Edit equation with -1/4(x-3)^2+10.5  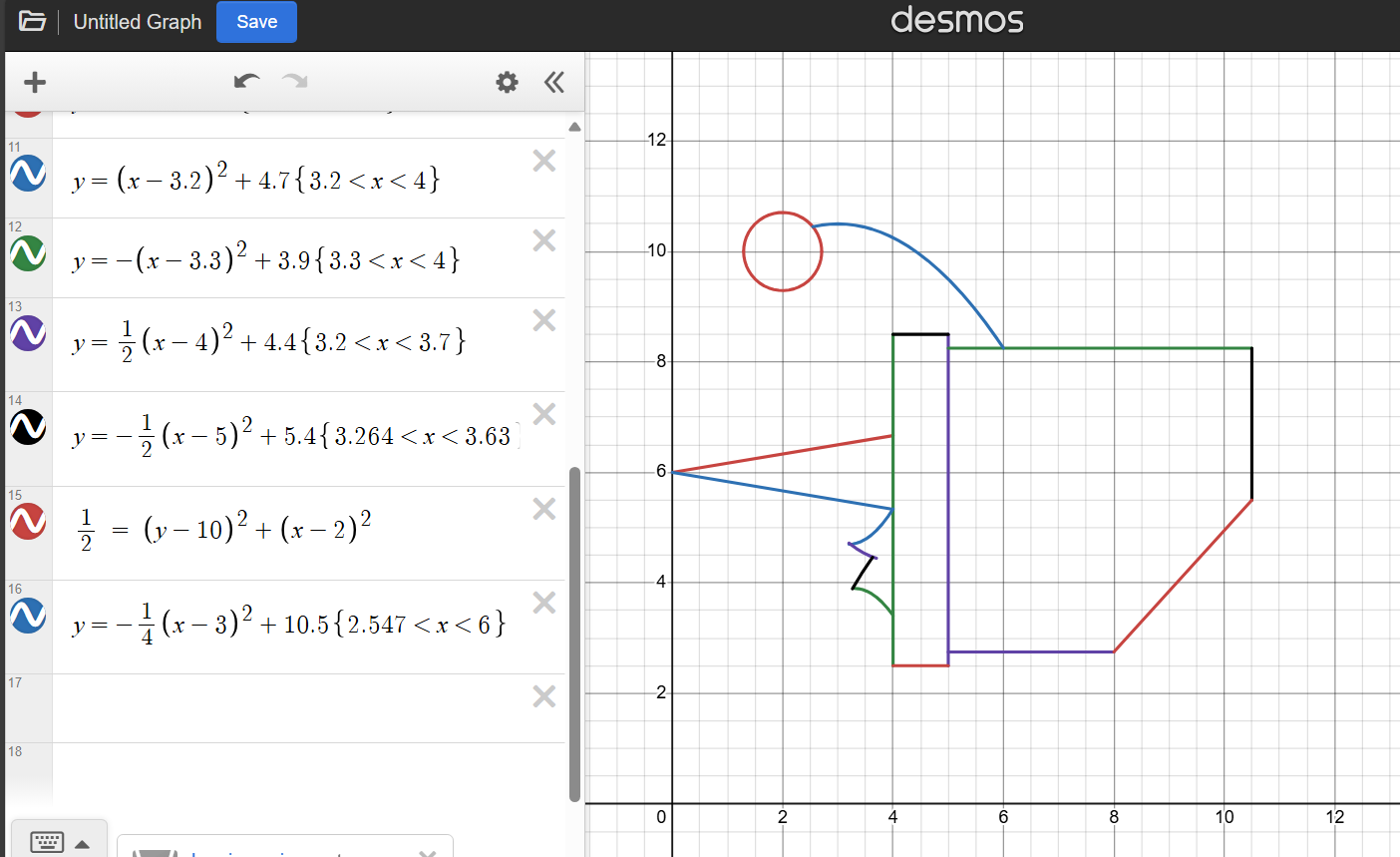[x=289, y=624]
